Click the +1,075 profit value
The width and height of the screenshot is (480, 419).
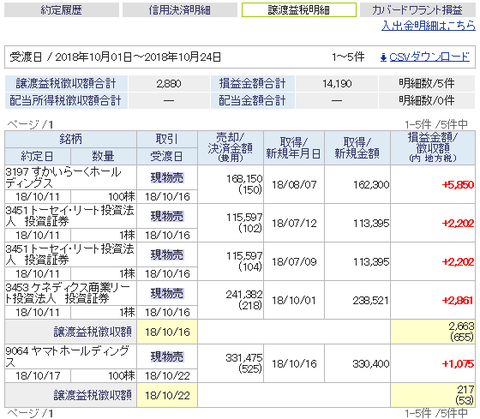pyautogui.click(x=458, y=364)
